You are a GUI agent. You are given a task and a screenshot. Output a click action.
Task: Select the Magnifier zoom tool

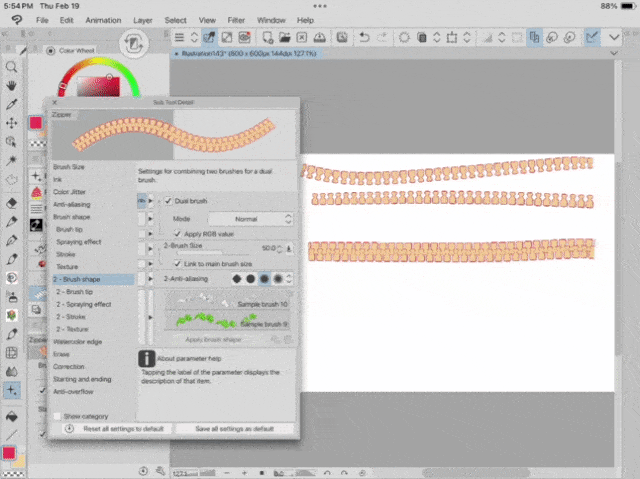pos(11,67)
